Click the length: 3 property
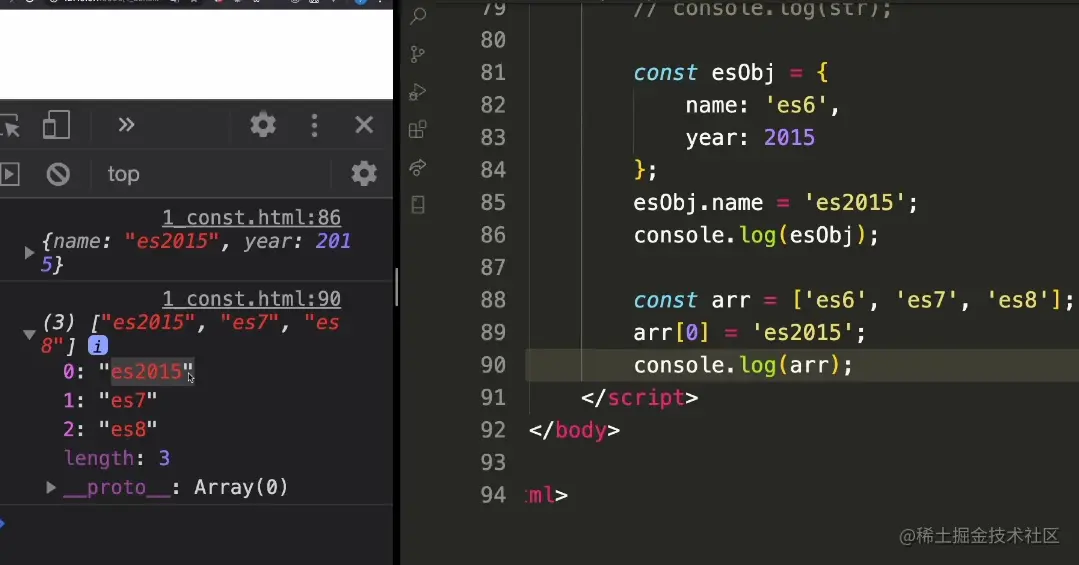This screenshot has width=1079, height=565. pyautogui.click(x=117, y=458)
